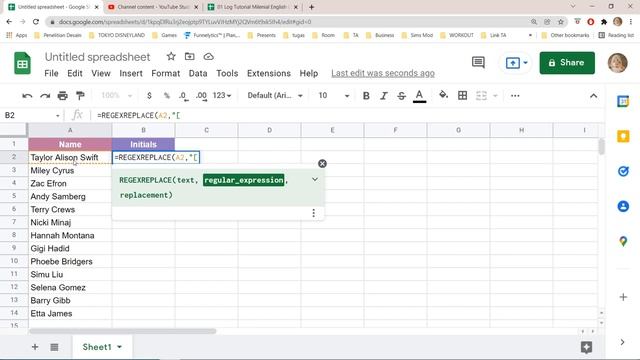The image size is (640, 360).
Task: Reload the page with browser refresh button
Action: [36, 22]
